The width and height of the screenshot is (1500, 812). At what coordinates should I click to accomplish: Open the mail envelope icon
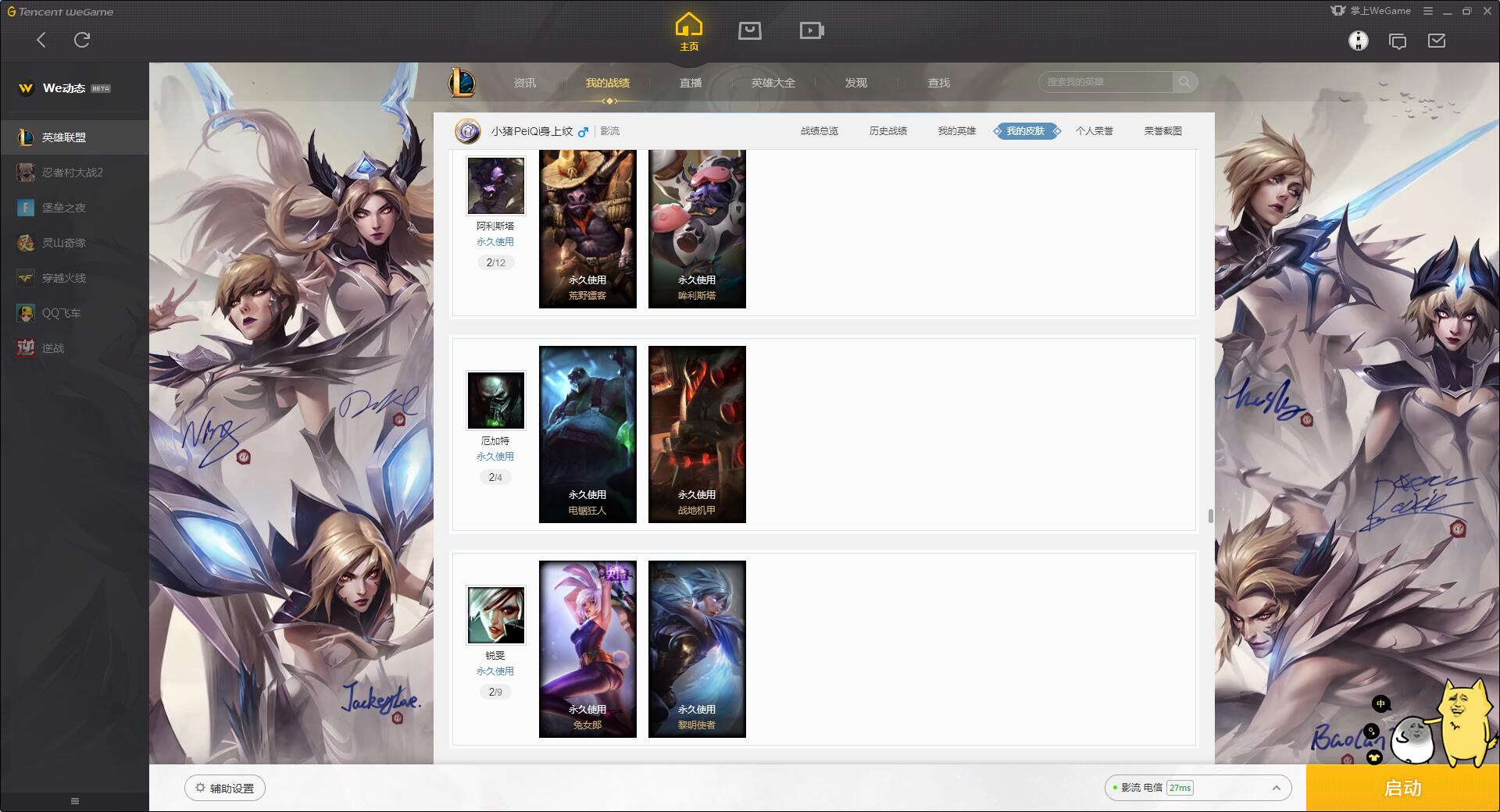(x=1437, y=41)
